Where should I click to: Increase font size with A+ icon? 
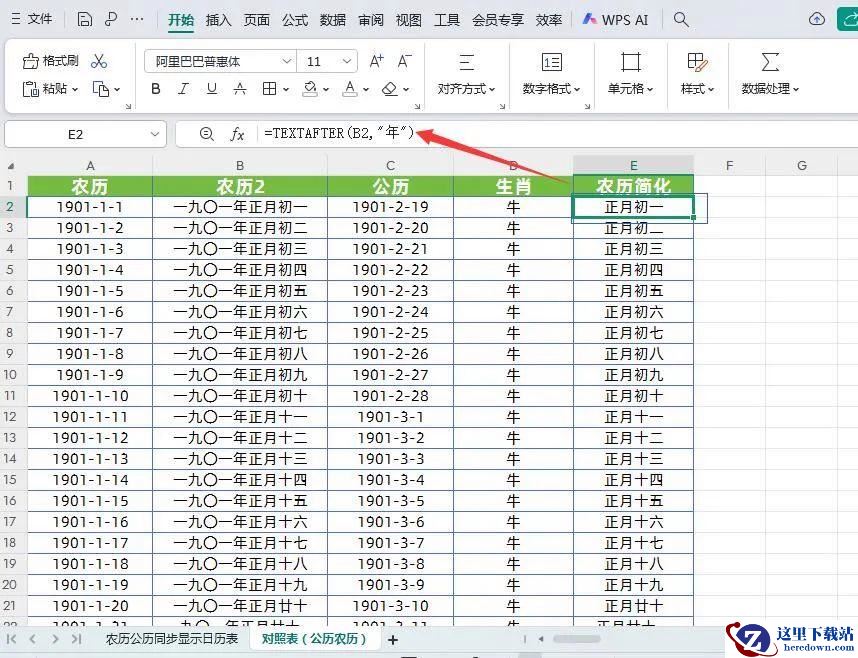click(x=376, y=61)
